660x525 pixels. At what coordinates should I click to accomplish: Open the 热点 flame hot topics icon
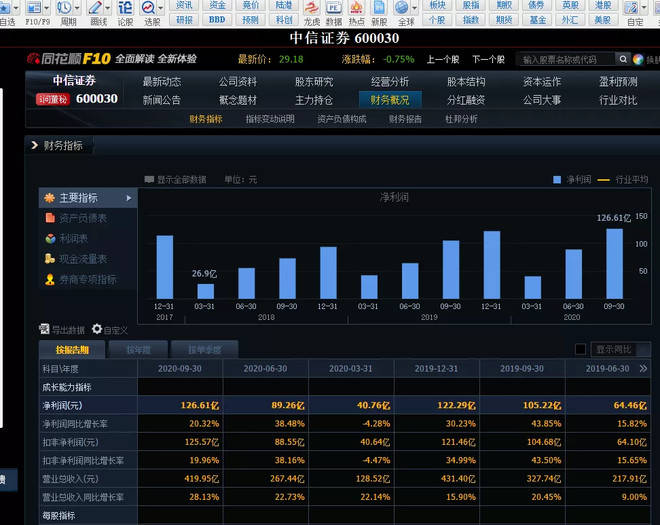coord(357,8)
